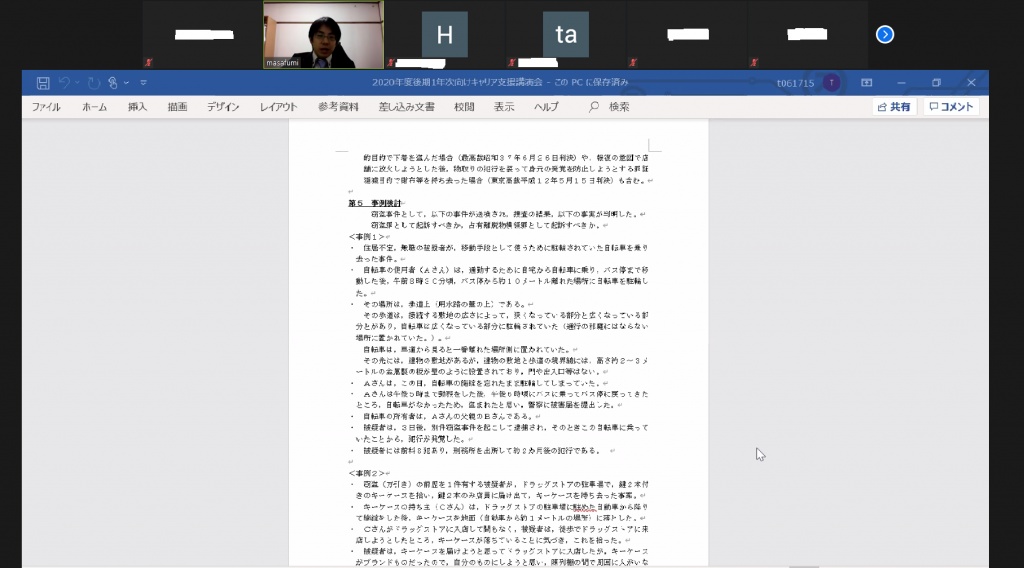Viewport: 1024px width, 568px height.
Task: Click the <事例1> label in the document
Action: (x=366, y=237)
